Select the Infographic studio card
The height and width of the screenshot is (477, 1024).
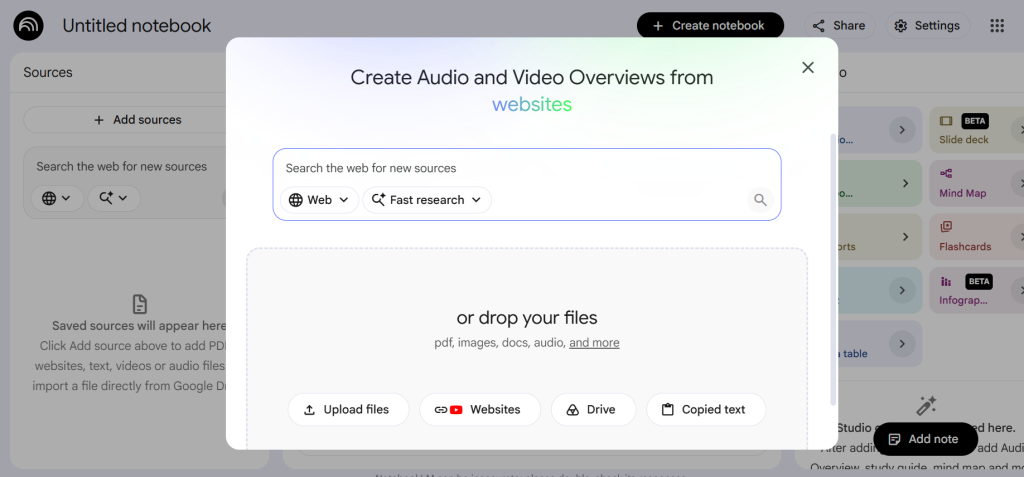click(976, 291)
